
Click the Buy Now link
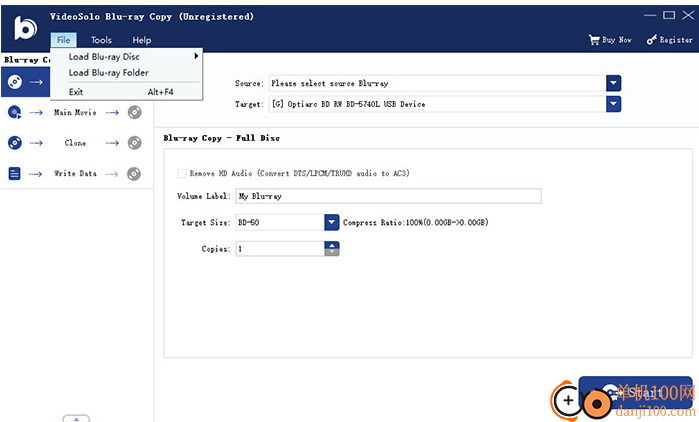[x=617, y=40]
